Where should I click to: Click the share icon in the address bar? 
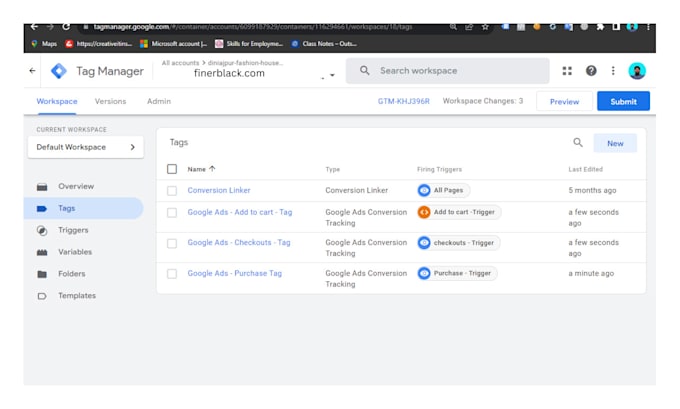pos(469,27)
